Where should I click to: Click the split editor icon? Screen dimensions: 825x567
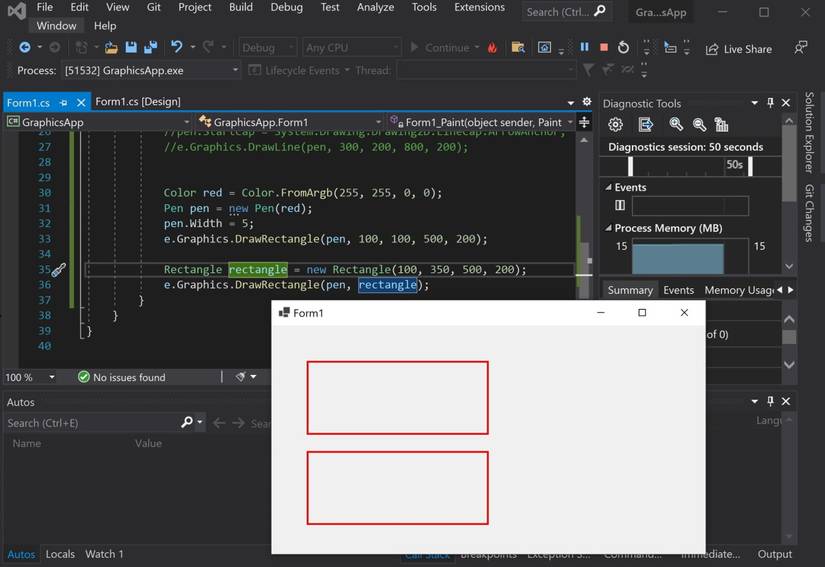[x=584, y=123]
